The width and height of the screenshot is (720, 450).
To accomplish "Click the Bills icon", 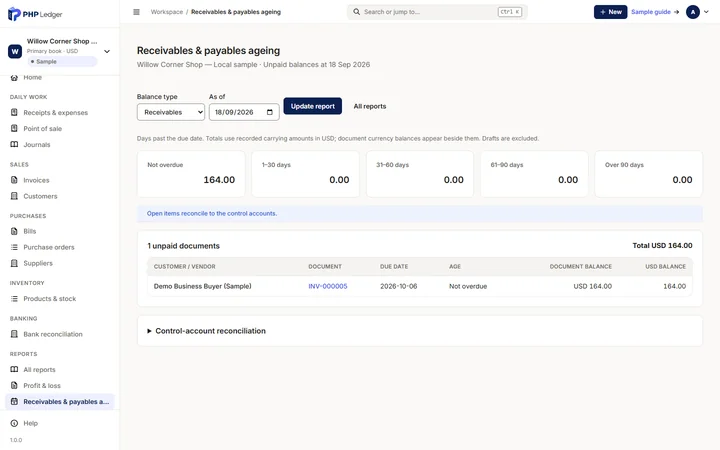I will pos(14,231).
